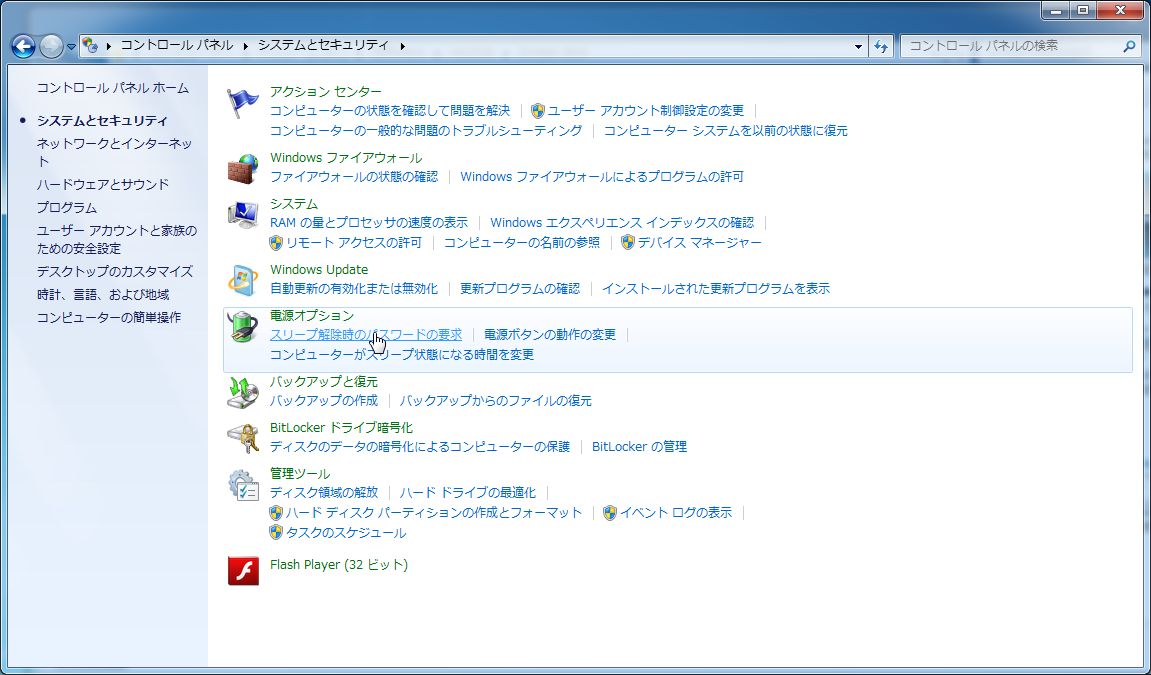
Task: Click shield icon beside リモート アクセスの許可
Action: click(x=276, y=243)
